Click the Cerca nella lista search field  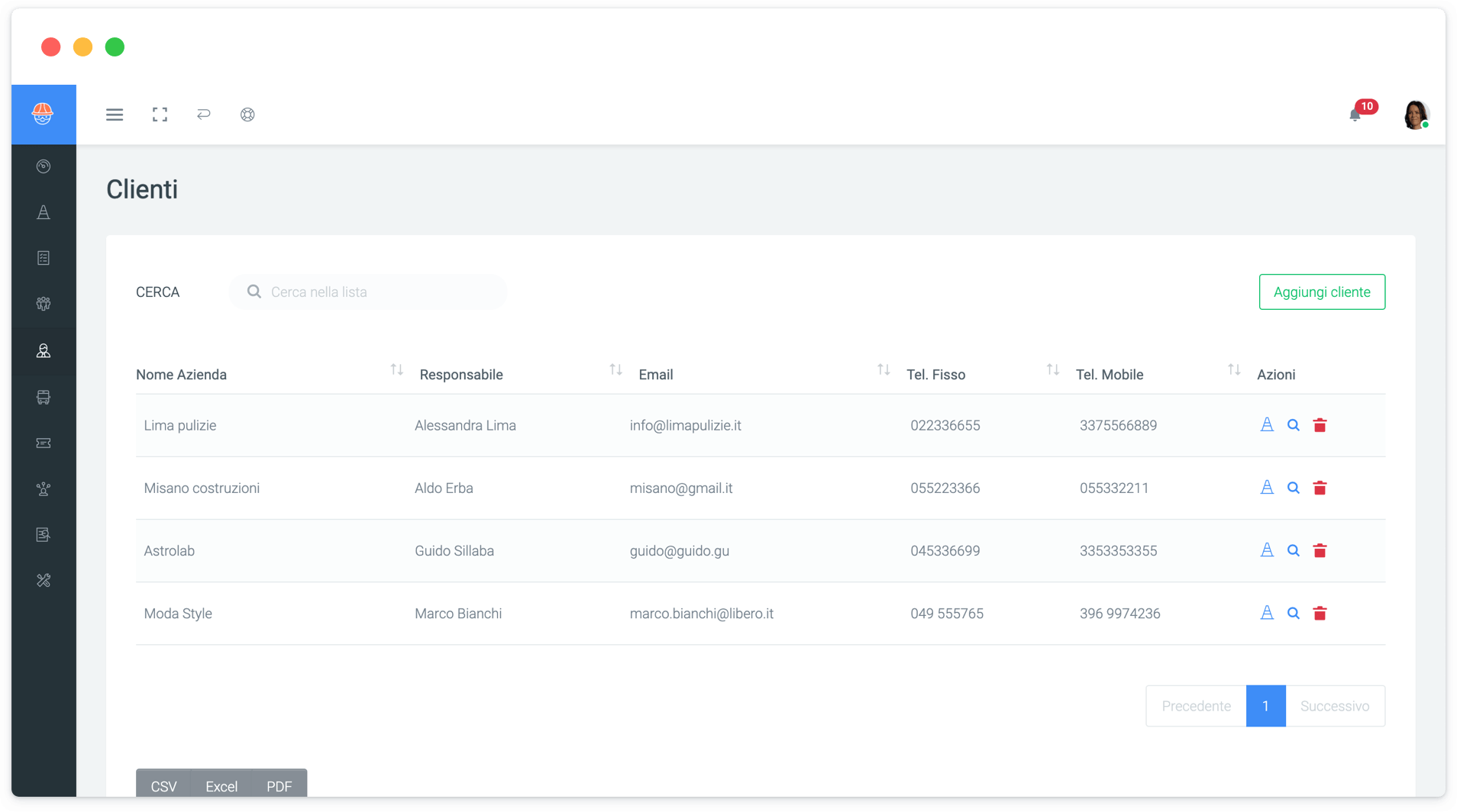[x=368, y=292]
